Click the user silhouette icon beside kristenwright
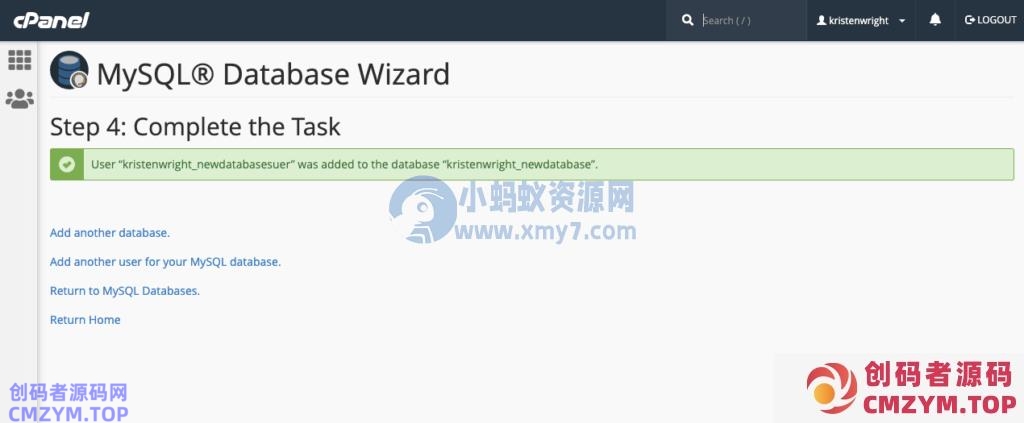The width and height of the screenshot is (1024, 423). pyautogui.click(x=822, y=21)
